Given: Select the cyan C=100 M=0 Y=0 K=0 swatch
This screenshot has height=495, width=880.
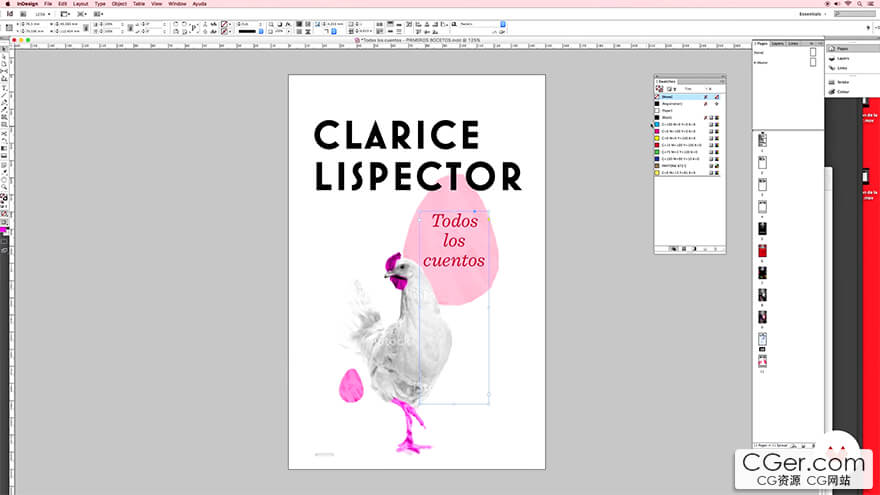Looking at the screenshot, I should [688, 125].
